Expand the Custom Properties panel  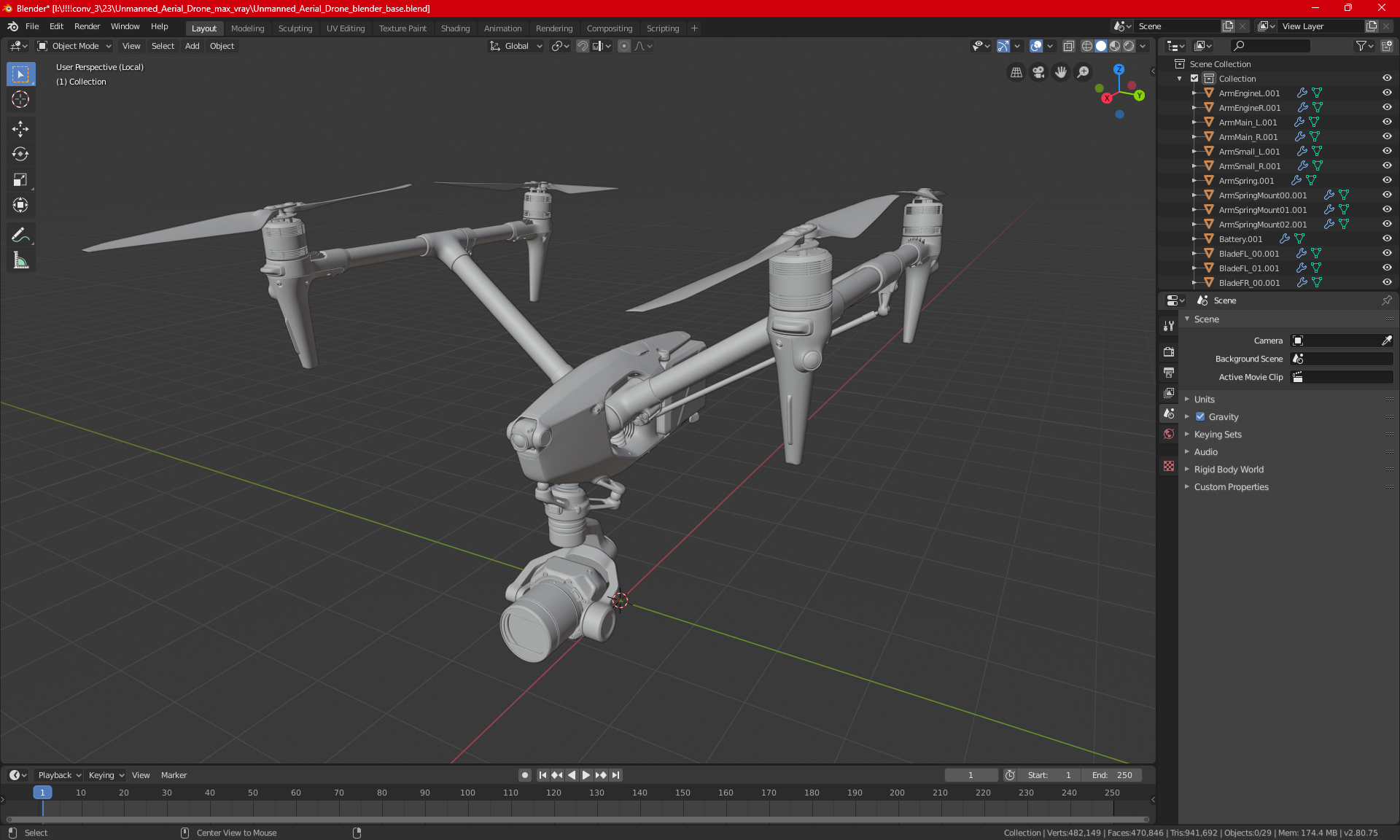1231,487
